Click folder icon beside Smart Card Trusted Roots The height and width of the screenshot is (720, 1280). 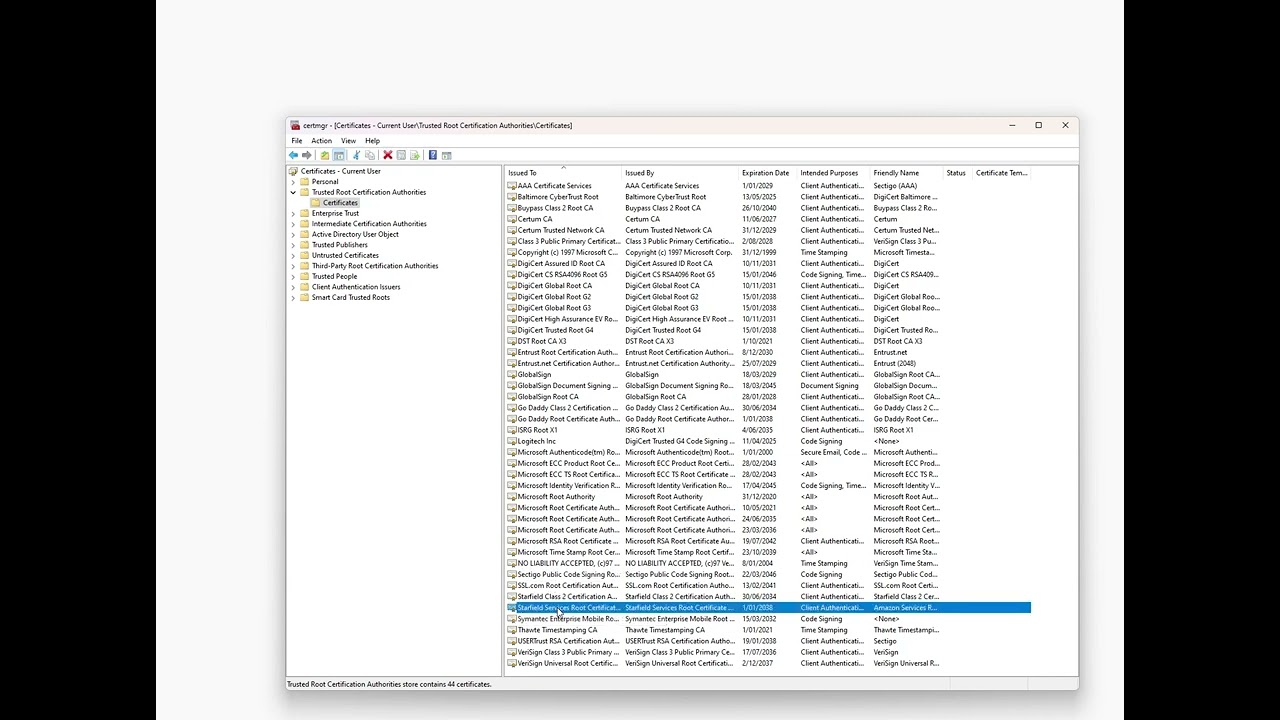click(x=305, y=297)
